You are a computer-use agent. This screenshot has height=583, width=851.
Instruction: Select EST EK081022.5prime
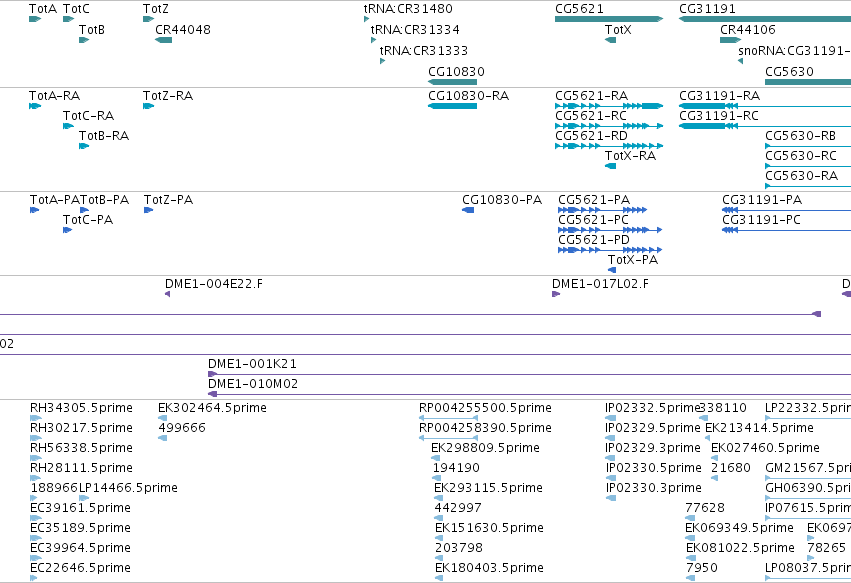coord(691,558)
